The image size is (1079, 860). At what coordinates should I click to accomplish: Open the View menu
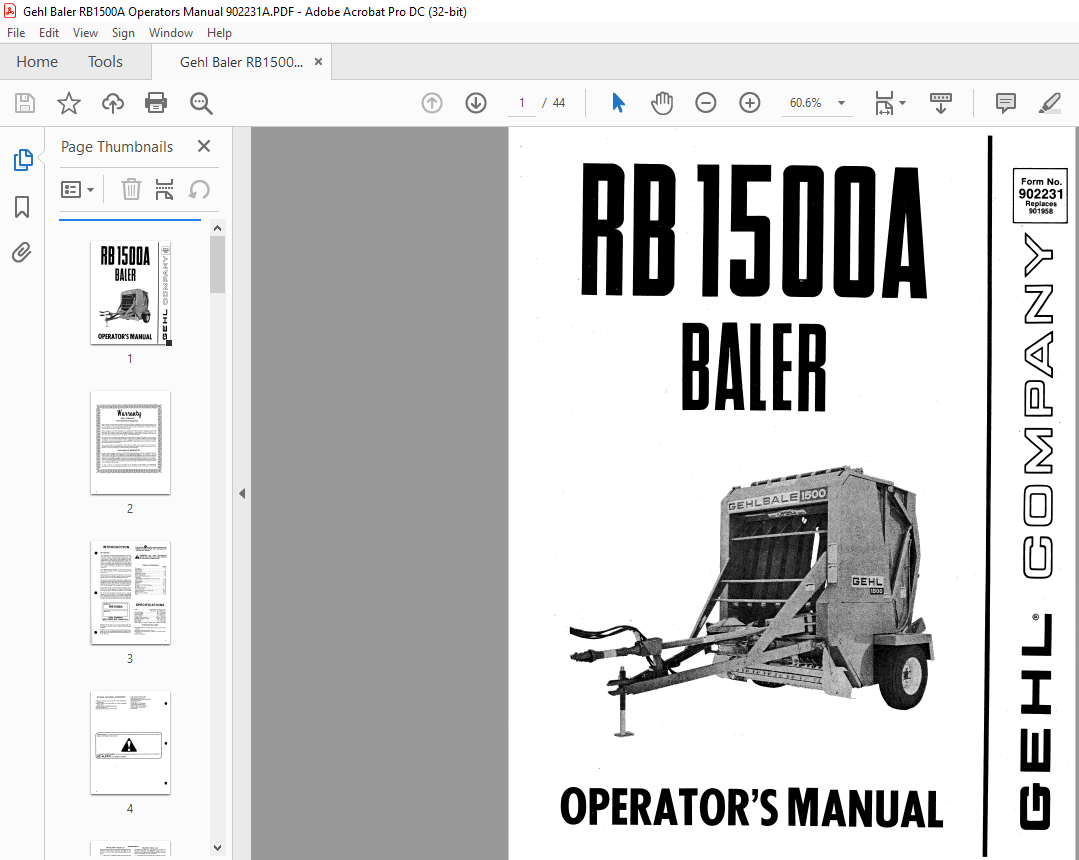click(x=85, y=32)
